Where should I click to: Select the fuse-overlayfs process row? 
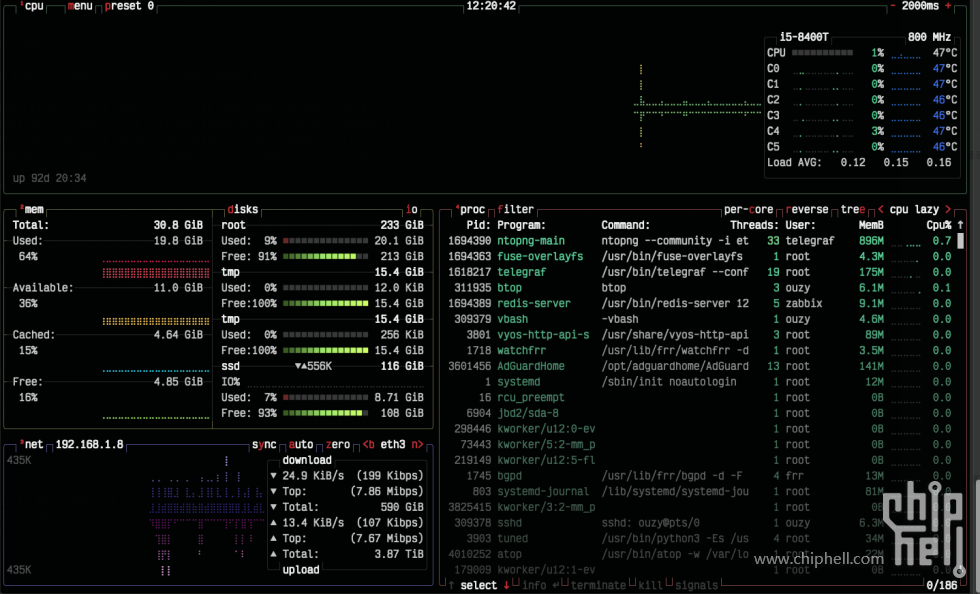coord(699,256)
